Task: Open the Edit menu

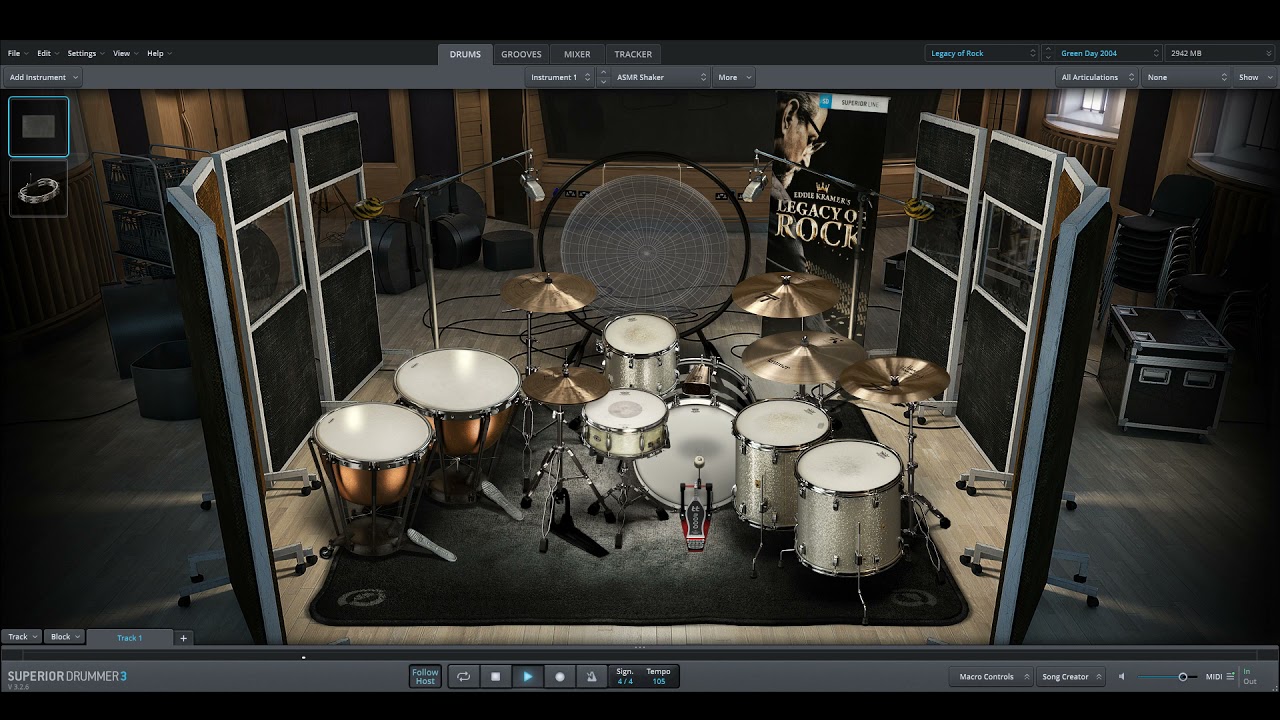Action: tap(47, 53)
